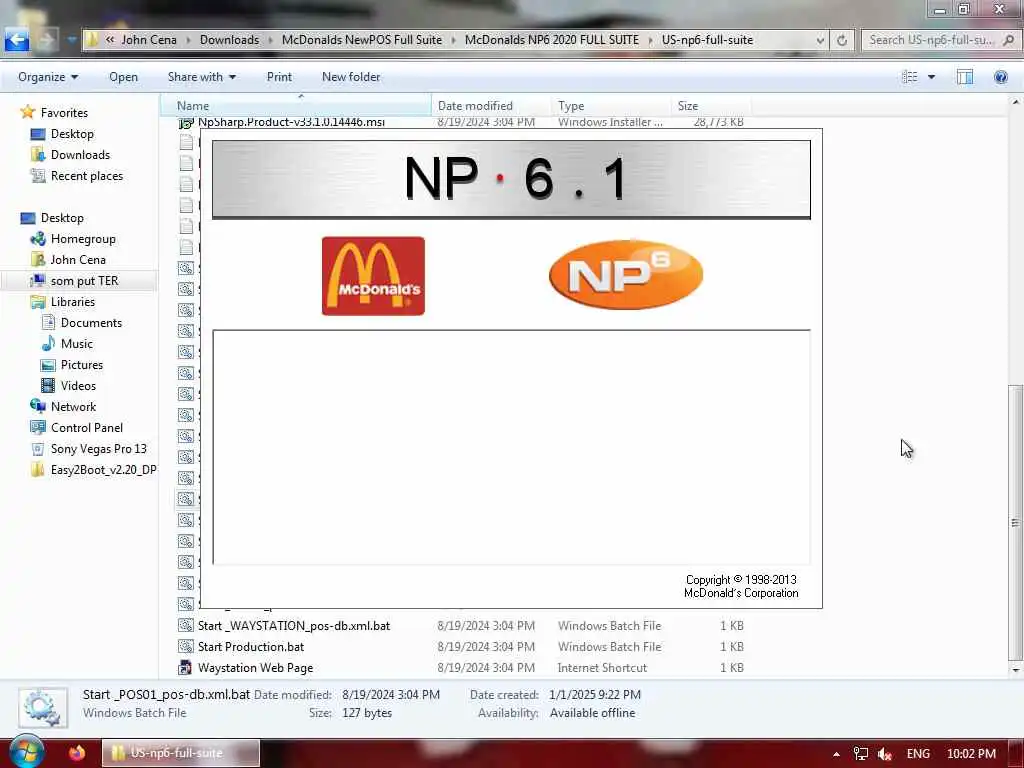Screen dimensions: 1024x768
Task: Open Desktop under Favorites
Action: point(72,134)
